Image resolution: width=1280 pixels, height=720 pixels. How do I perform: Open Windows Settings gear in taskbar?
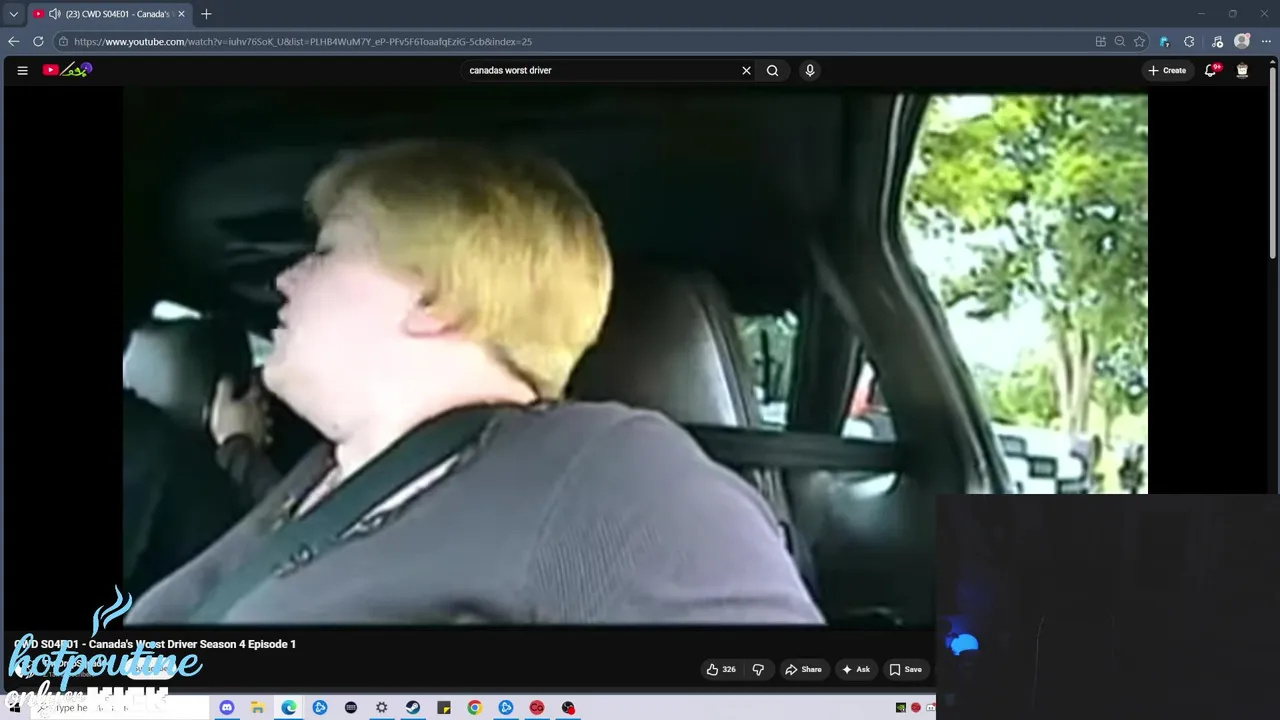pos(382,708)
